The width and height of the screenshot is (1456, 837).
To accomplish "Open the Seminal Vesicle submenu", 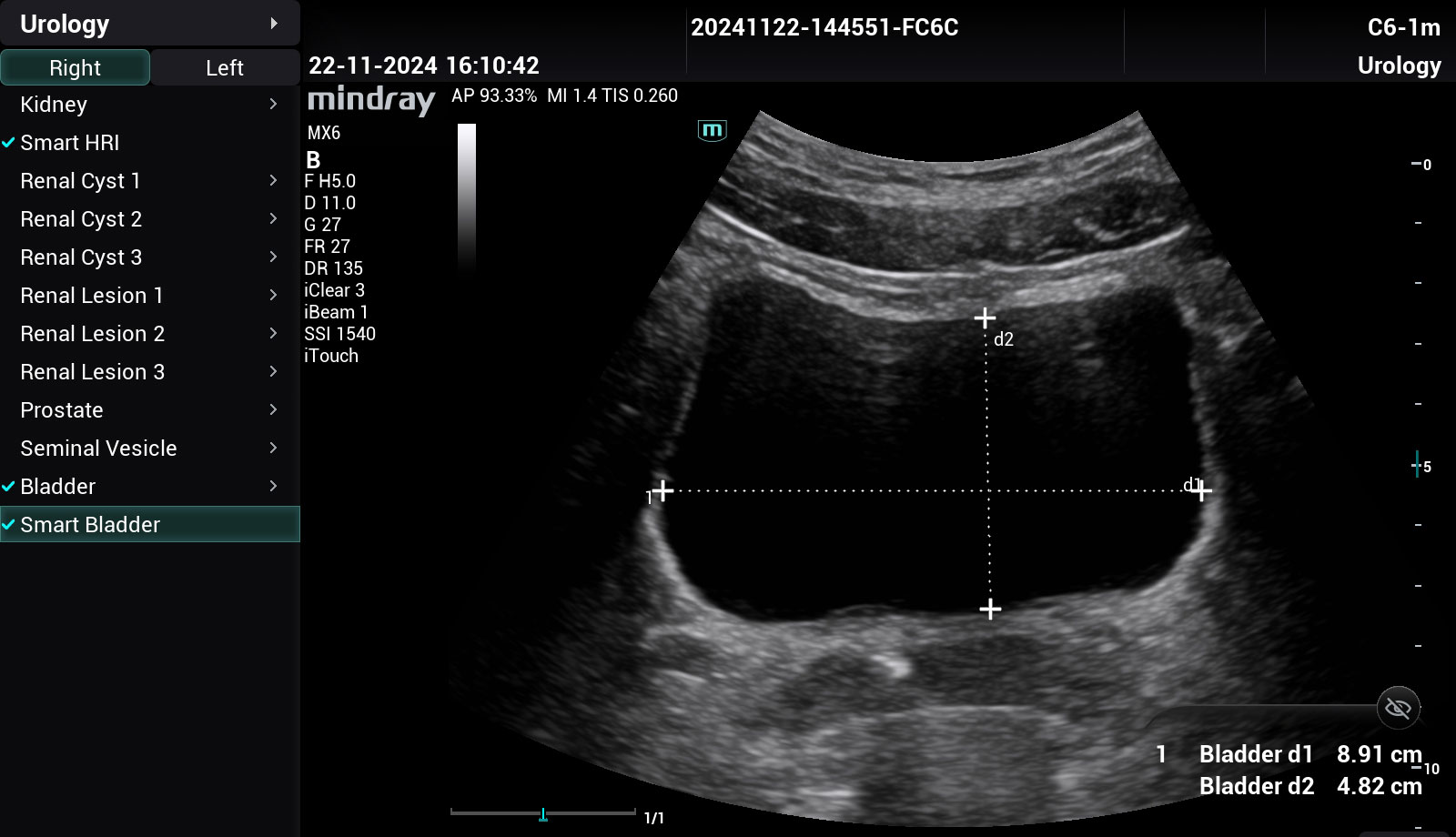I will [272, 449].
